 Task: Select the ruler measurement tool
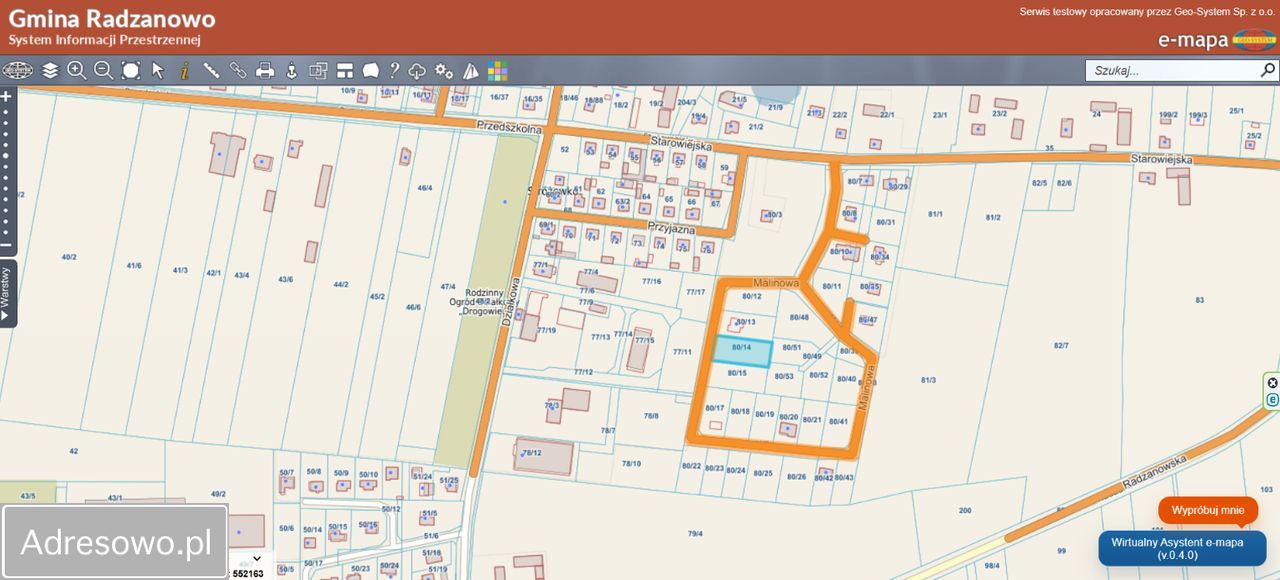click(x=211, y=70)
